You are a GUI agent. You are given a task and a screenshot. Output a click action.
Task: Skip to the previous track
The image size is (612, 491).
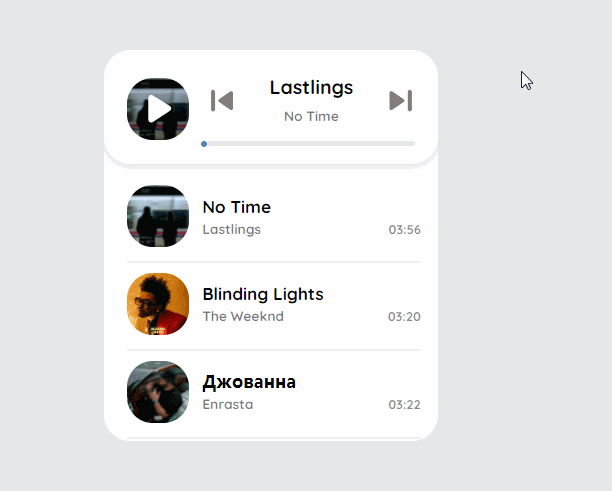[x=222, y=101]
